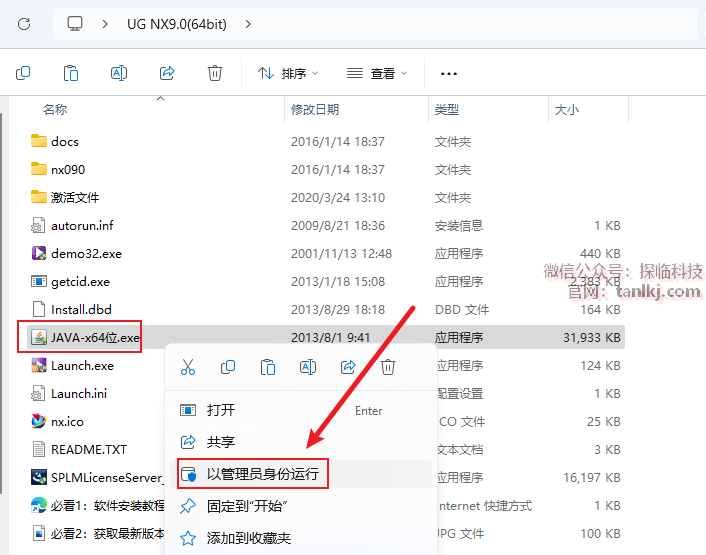Sort by 大小 column header
The height and width of the screenshot is (555, 706).
click(566, 109)
